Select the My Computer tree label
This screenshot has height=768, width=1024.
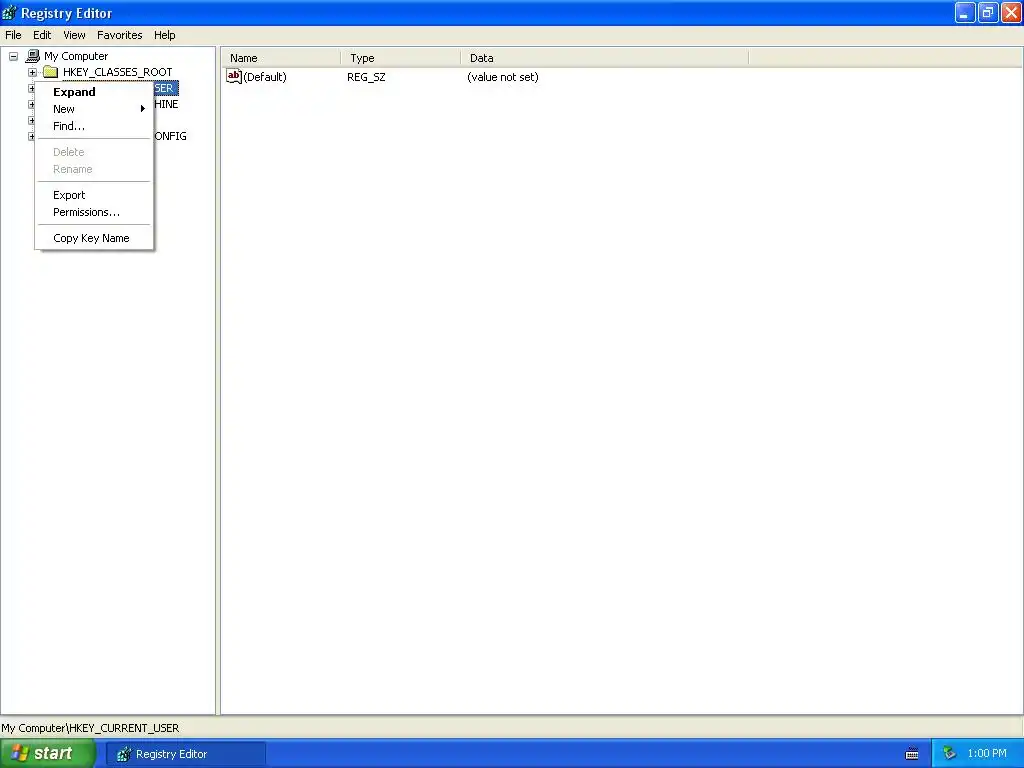coord(76,56)
